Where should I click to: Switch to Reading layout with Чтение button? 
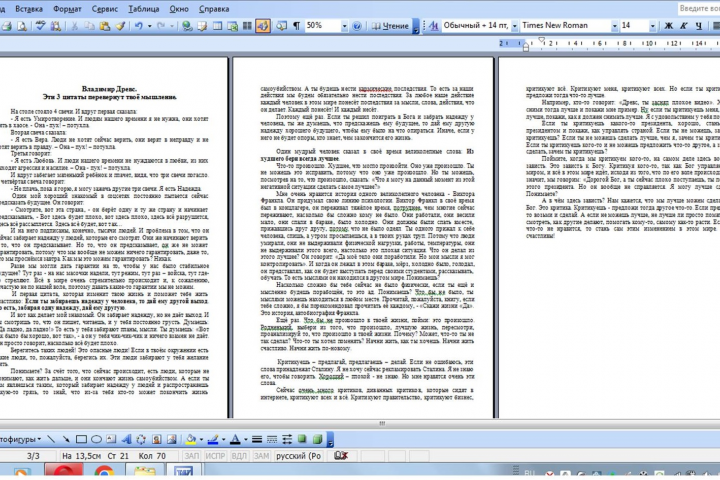click(390, 26)
